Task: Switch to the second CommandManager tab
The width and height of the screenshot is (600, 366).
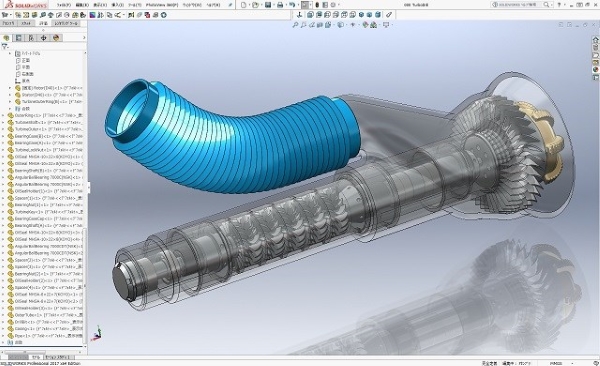Action: [26, 23]
